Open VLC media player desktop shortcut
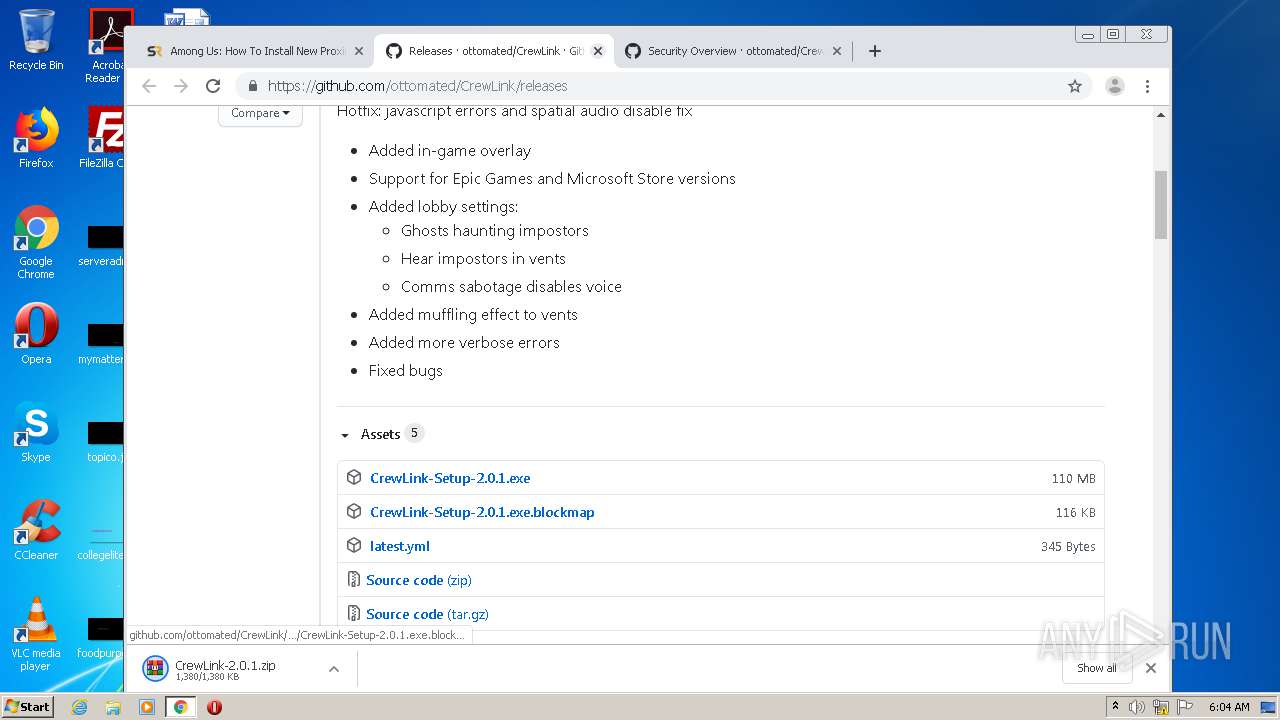The width and height of the screenshot is (1280, 720). point(36,634)
